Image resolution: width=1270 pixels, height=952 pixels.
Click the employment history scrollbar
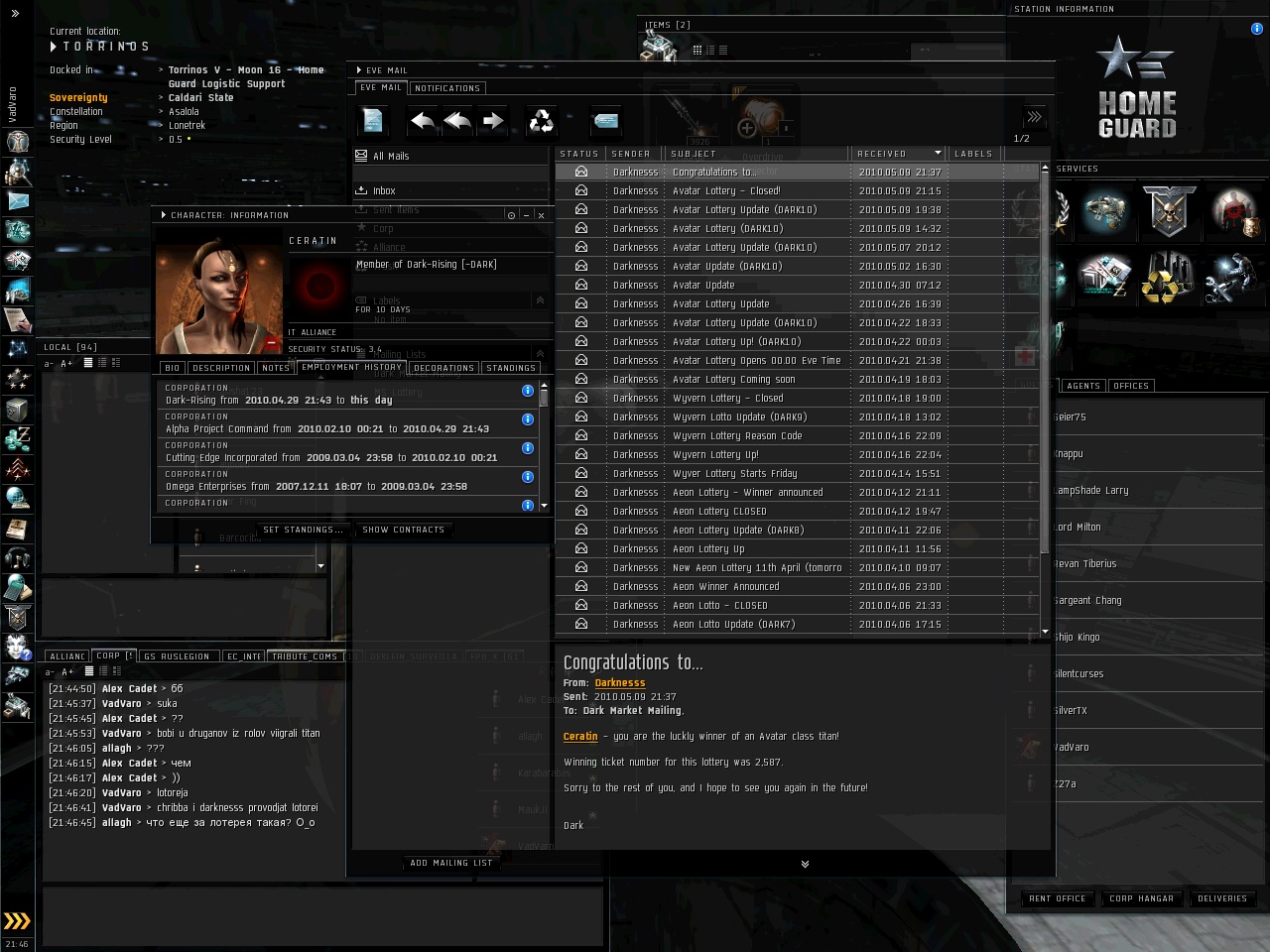(544, 398)
